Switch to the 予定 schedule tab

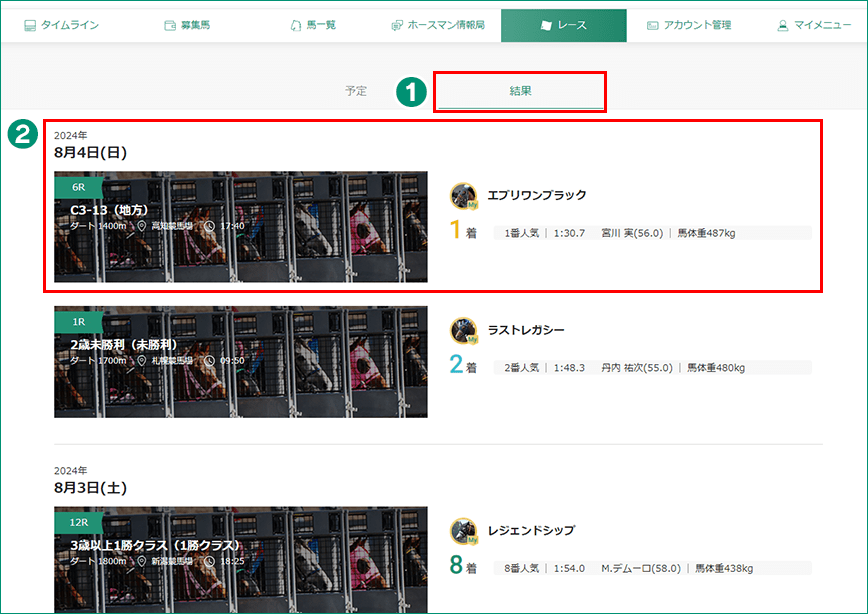coord(356,91)
